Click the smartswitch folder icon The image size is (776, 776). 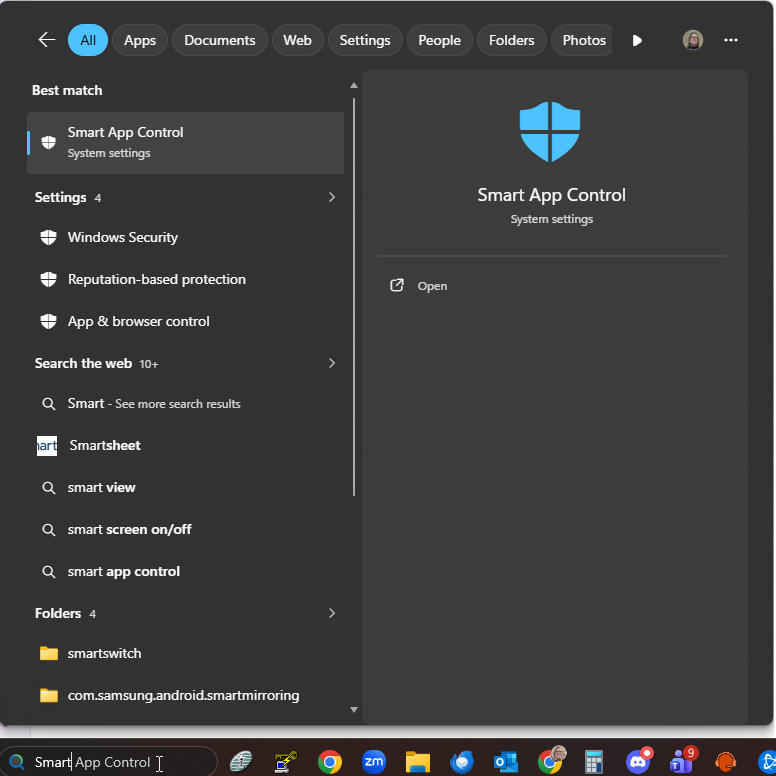coord(48,654)
